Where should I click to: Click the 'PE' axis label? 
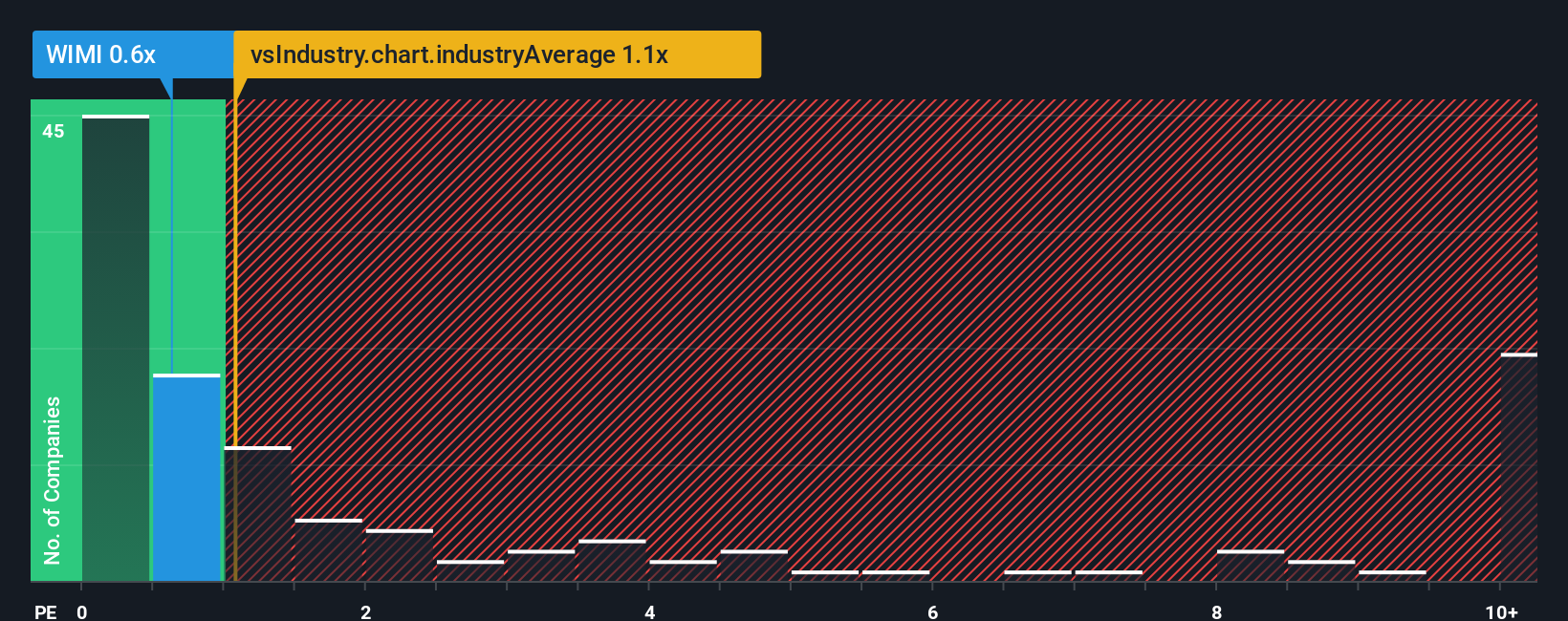coord(46,611)
